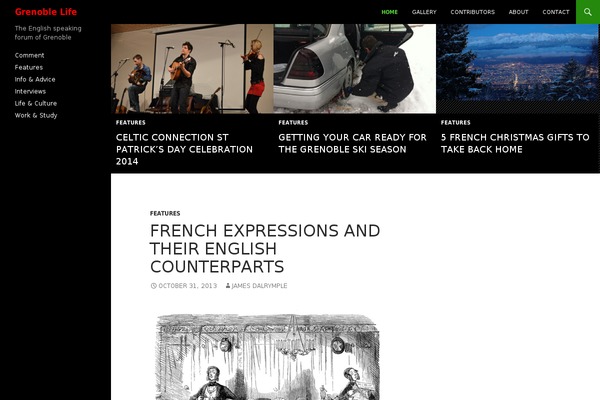Open the Work & Study category
The image size is (600, 400).
pyautogui.click(x=36, y=115)
